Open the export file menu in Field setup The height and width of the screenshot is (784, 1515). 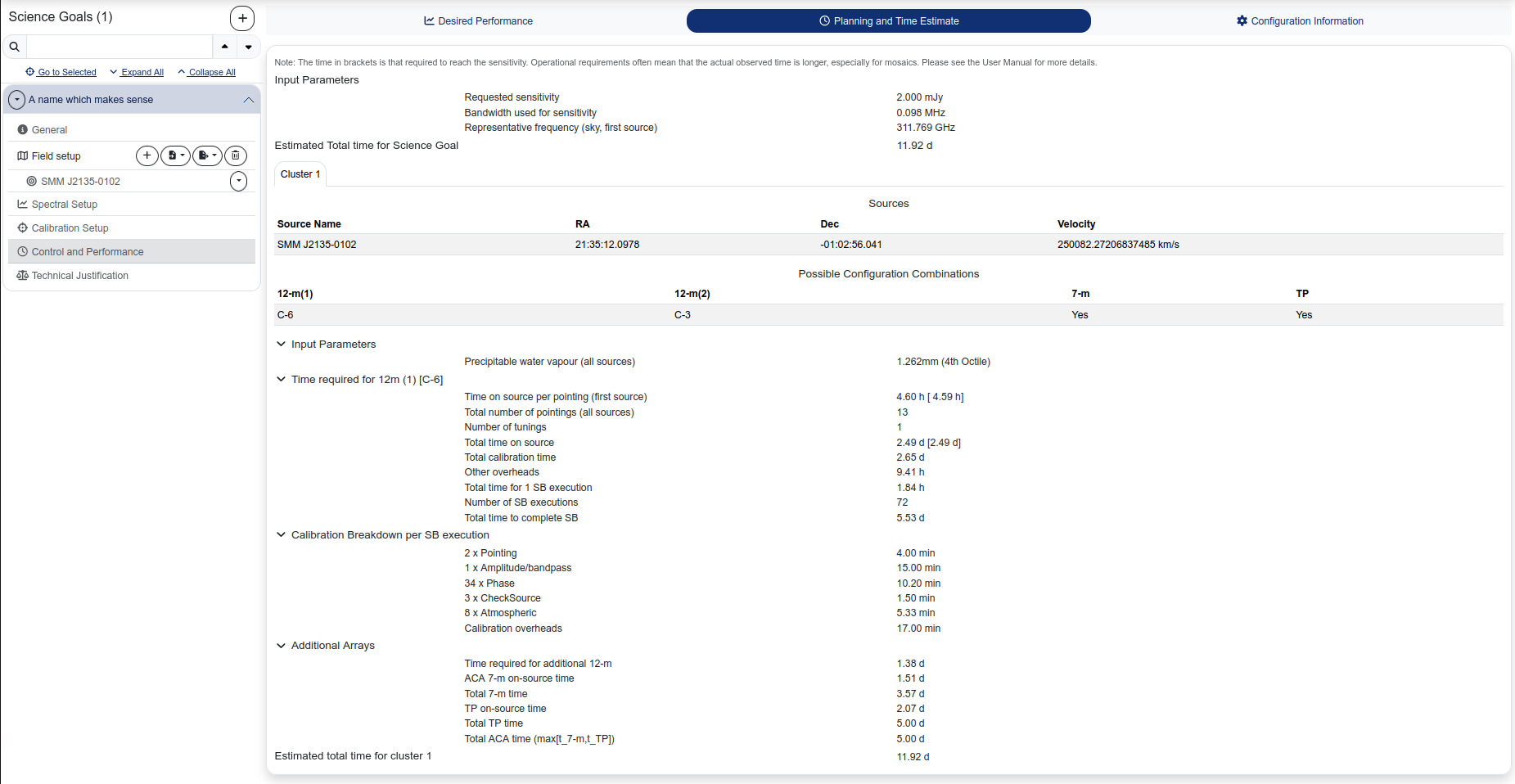(207, 155)
